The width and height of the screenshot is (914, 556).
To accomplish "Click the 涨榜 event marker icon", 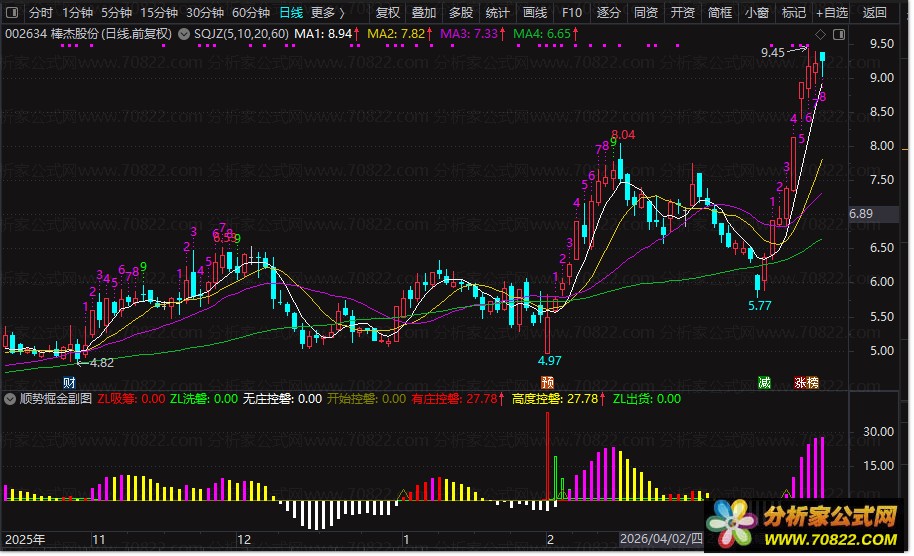I will coord(806,382).
